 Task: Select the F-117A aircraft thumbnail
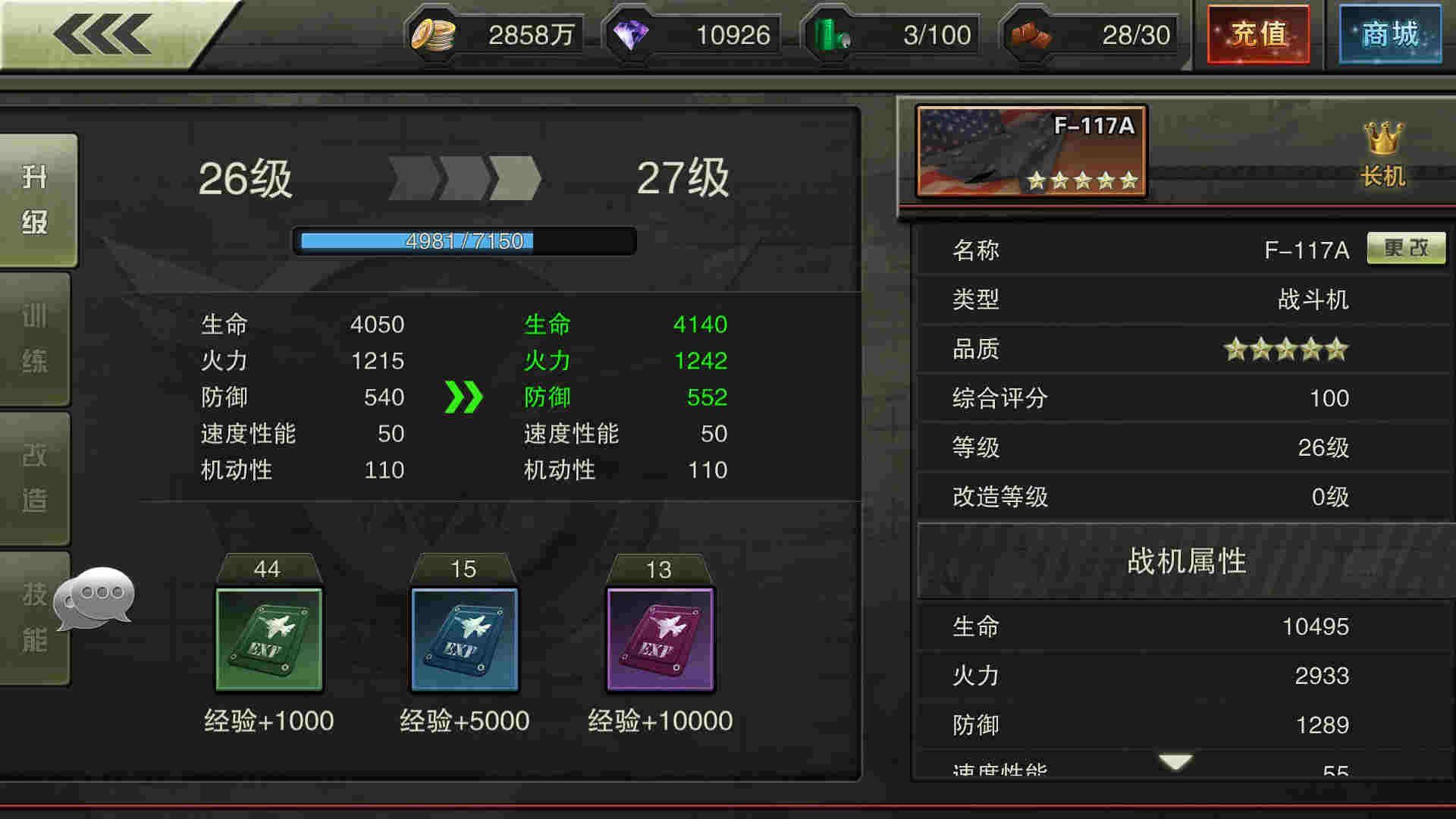1031,151
